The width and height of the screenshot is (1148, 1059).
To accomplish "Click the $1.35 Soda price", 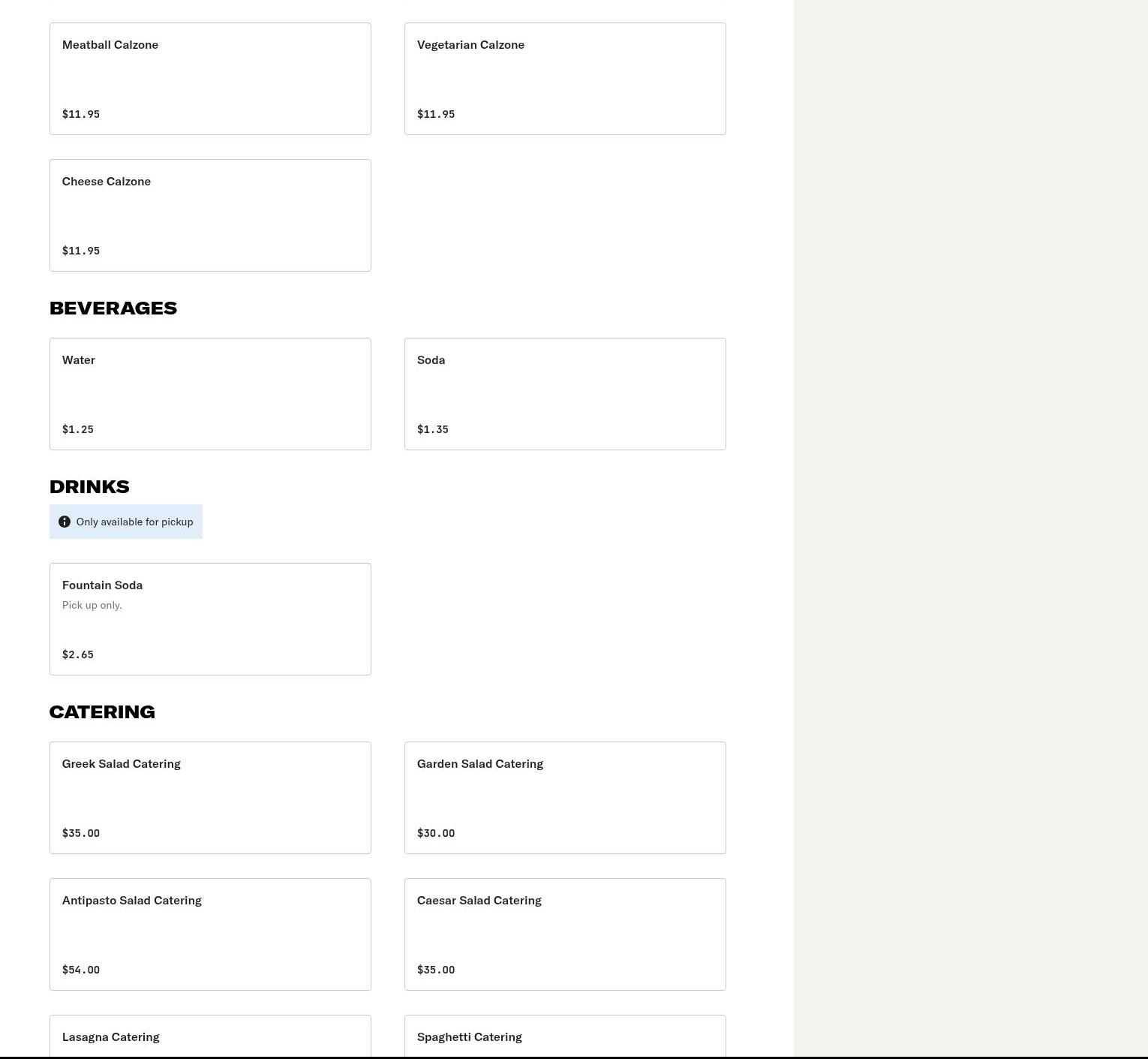I will click(433, 429).
